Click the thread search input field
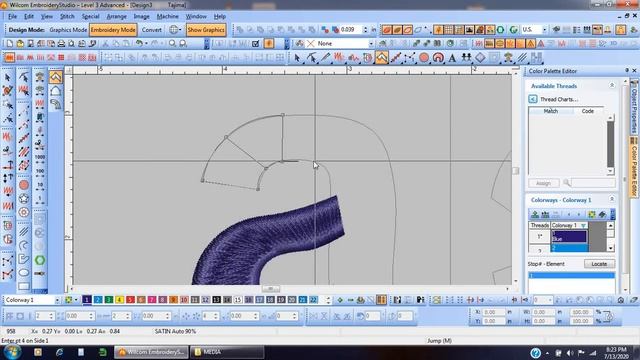 593,183
